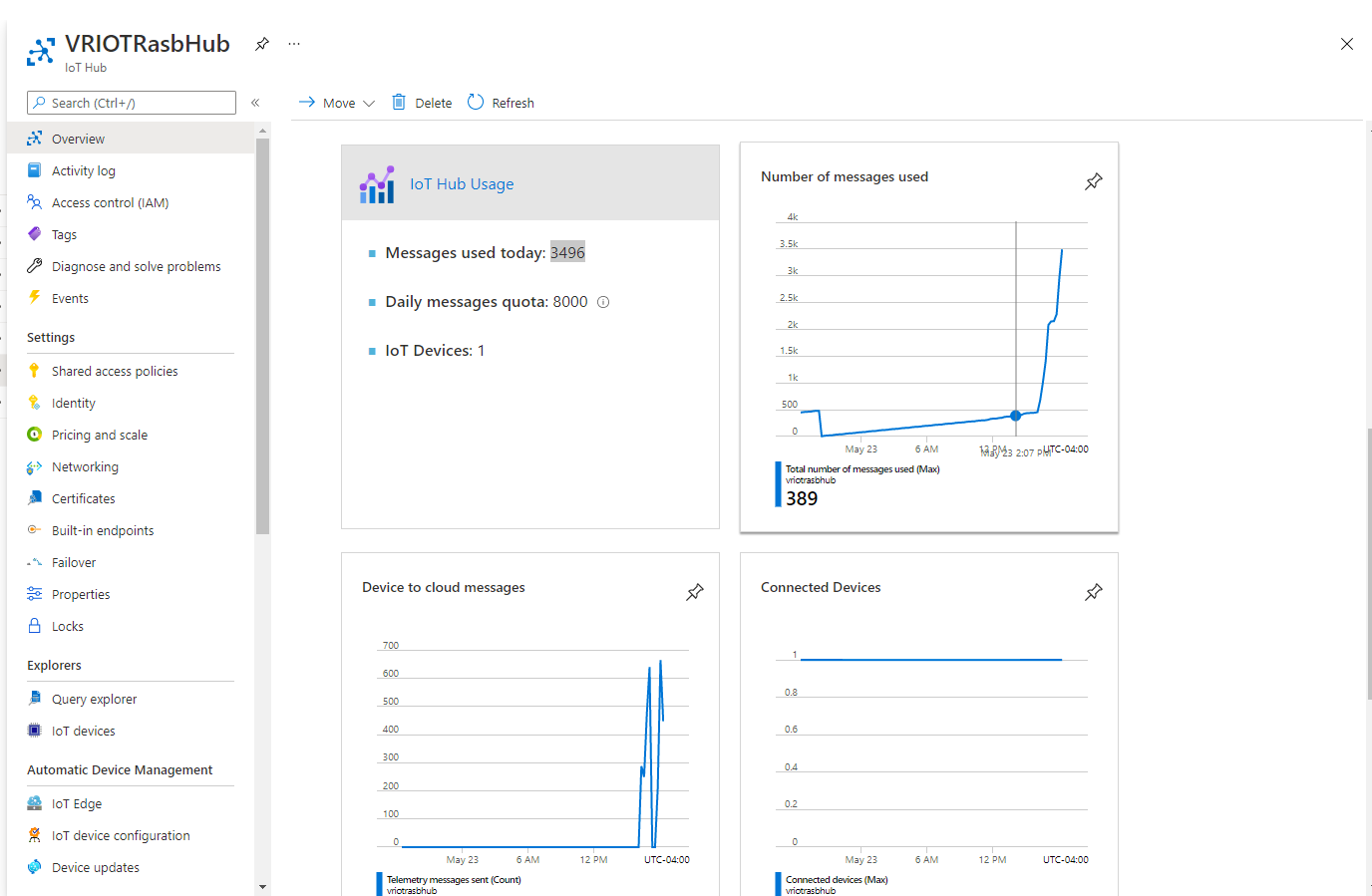Open the Locks padlock icon
This screenshot has width=1372, height=896.
pos(35,626)
